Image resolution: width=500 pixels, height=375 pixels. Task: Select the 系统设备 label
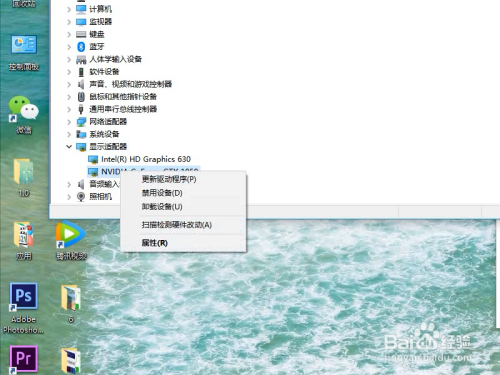tap(104, 134)
